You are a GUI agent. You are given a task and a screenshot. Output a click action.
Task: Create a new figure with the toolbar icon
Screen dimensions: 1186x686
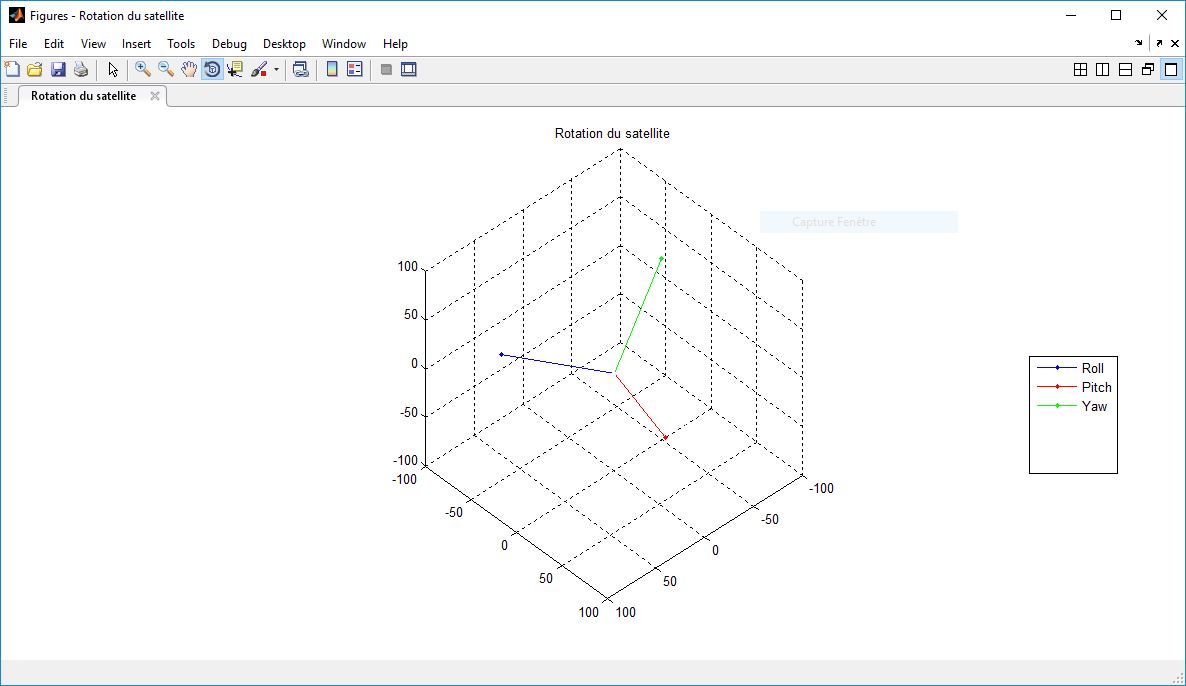point(12,70)
